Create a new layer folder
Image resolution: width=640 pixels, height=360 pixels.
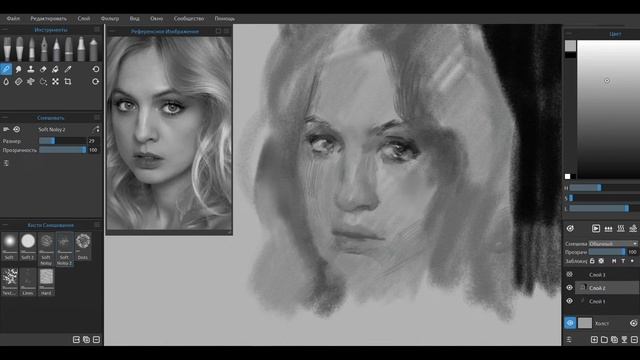pos(604,340)
